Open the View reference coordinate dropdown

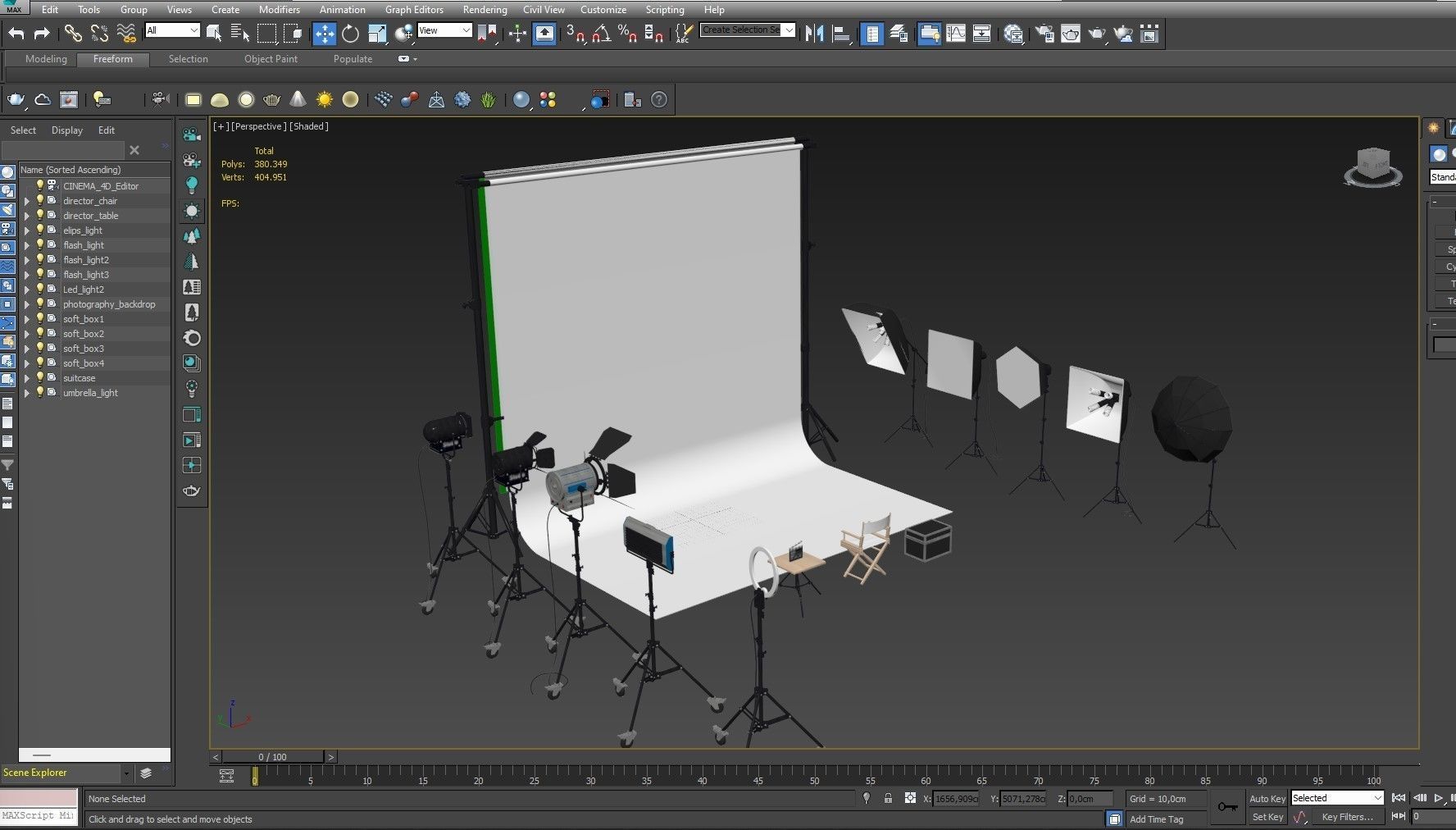(x=444, y=30)
